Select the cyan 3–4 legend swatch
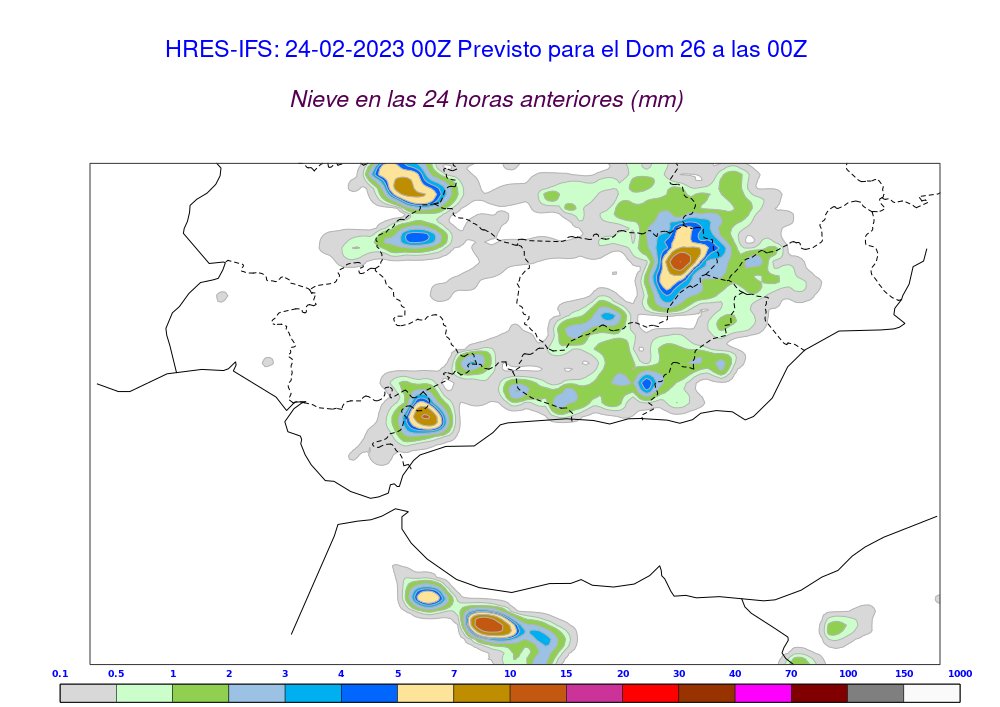Image resolution: width=1000 pixels, height=707 pixels. tap(313, 693)
